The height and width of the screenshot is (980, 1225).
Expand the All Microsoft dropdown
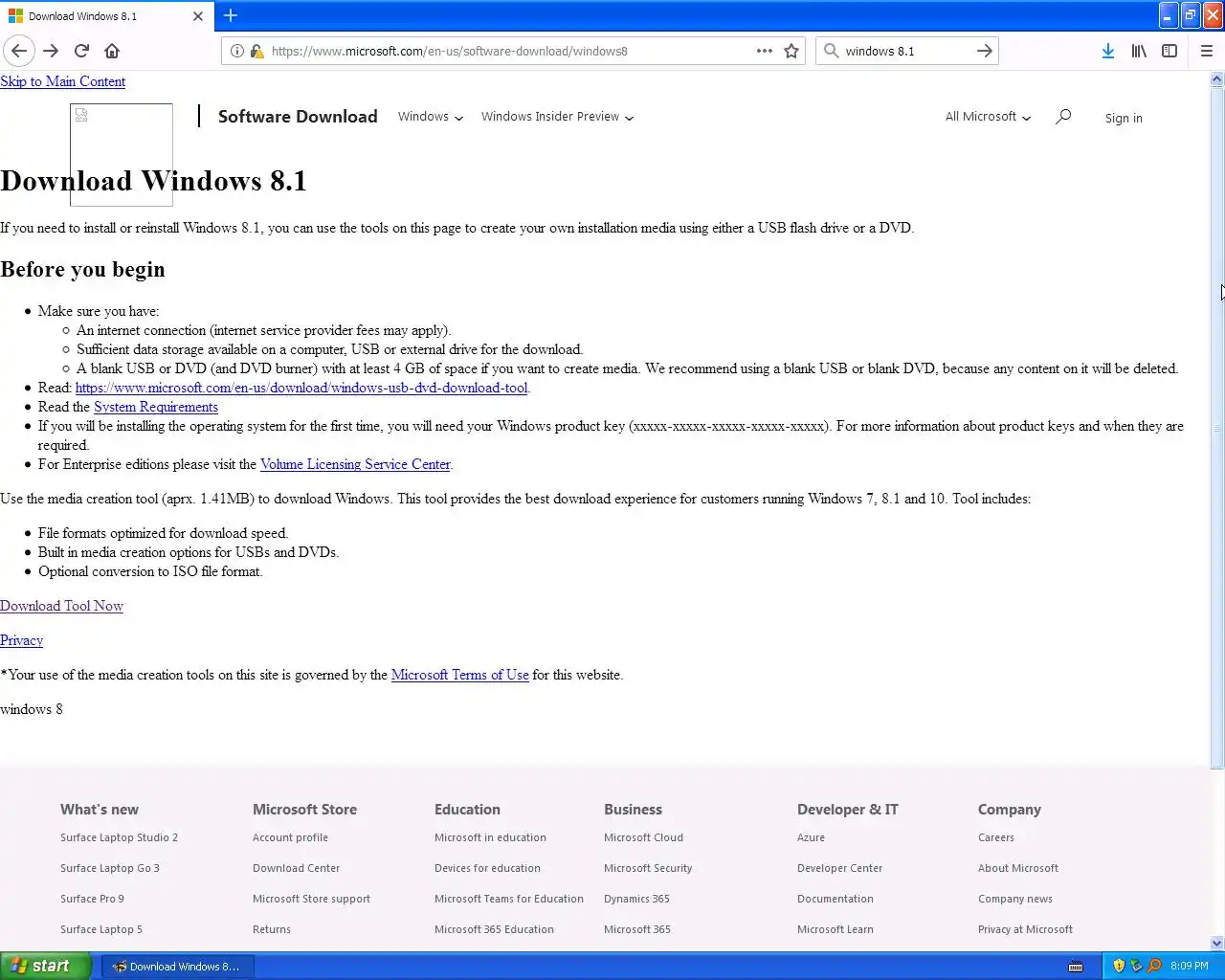pos(988,117)
